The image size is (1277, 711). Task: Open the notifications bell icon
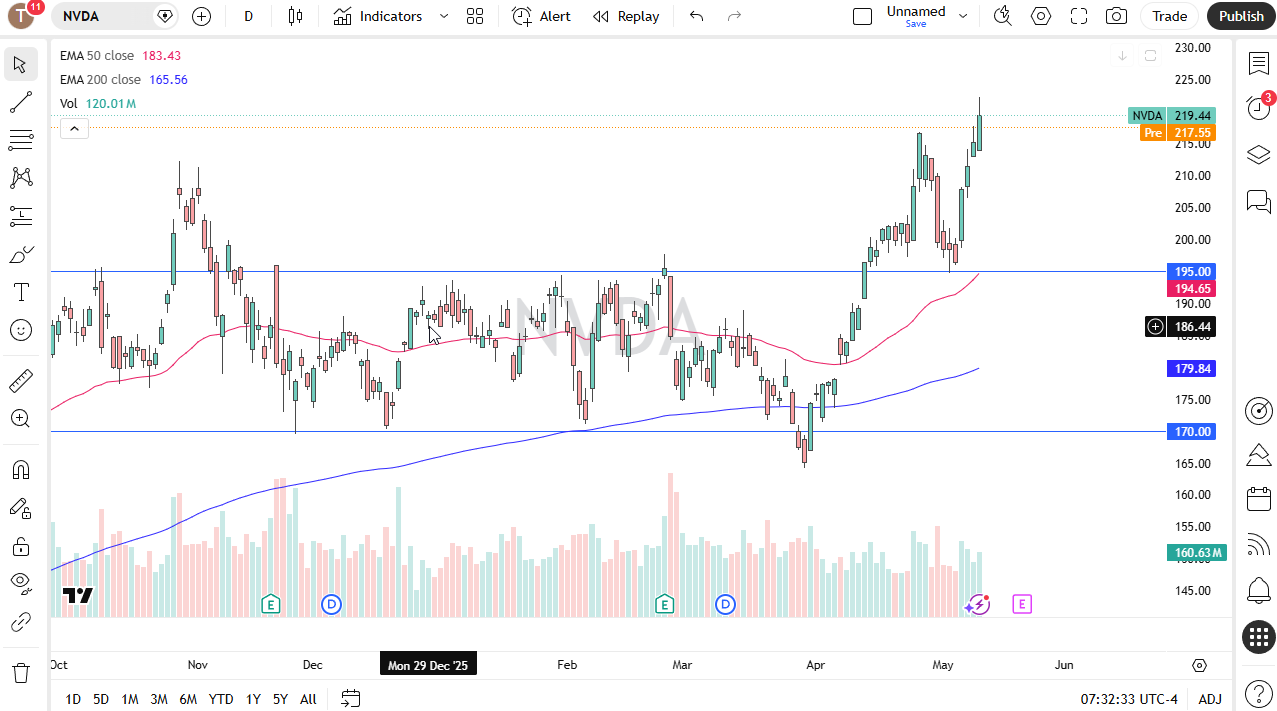point(1258,590)
